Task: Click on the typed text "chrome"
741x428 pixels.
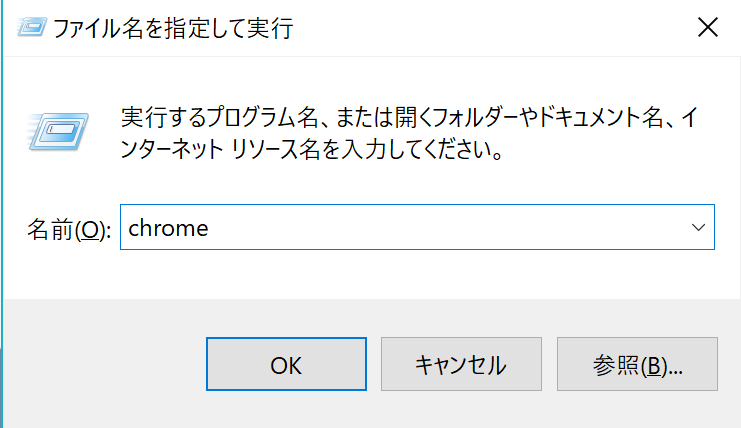Action: 168,228
